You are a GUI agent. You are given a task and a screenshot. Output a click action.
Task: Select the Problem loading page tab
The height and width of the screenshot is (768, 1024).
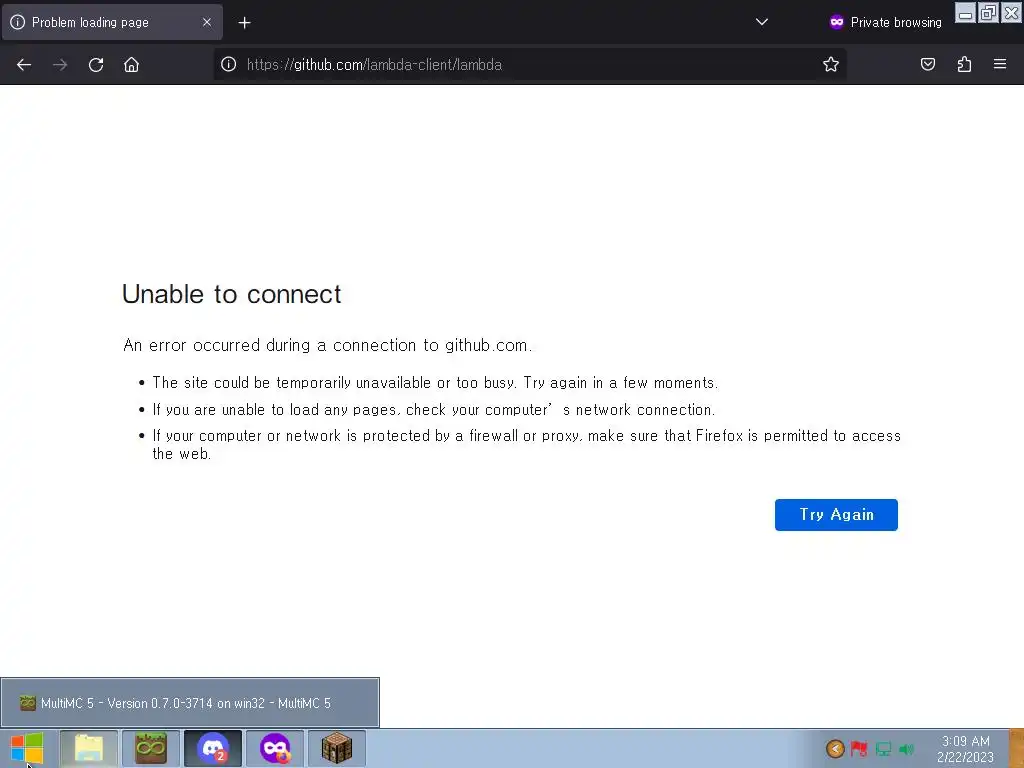coord(112,22)
